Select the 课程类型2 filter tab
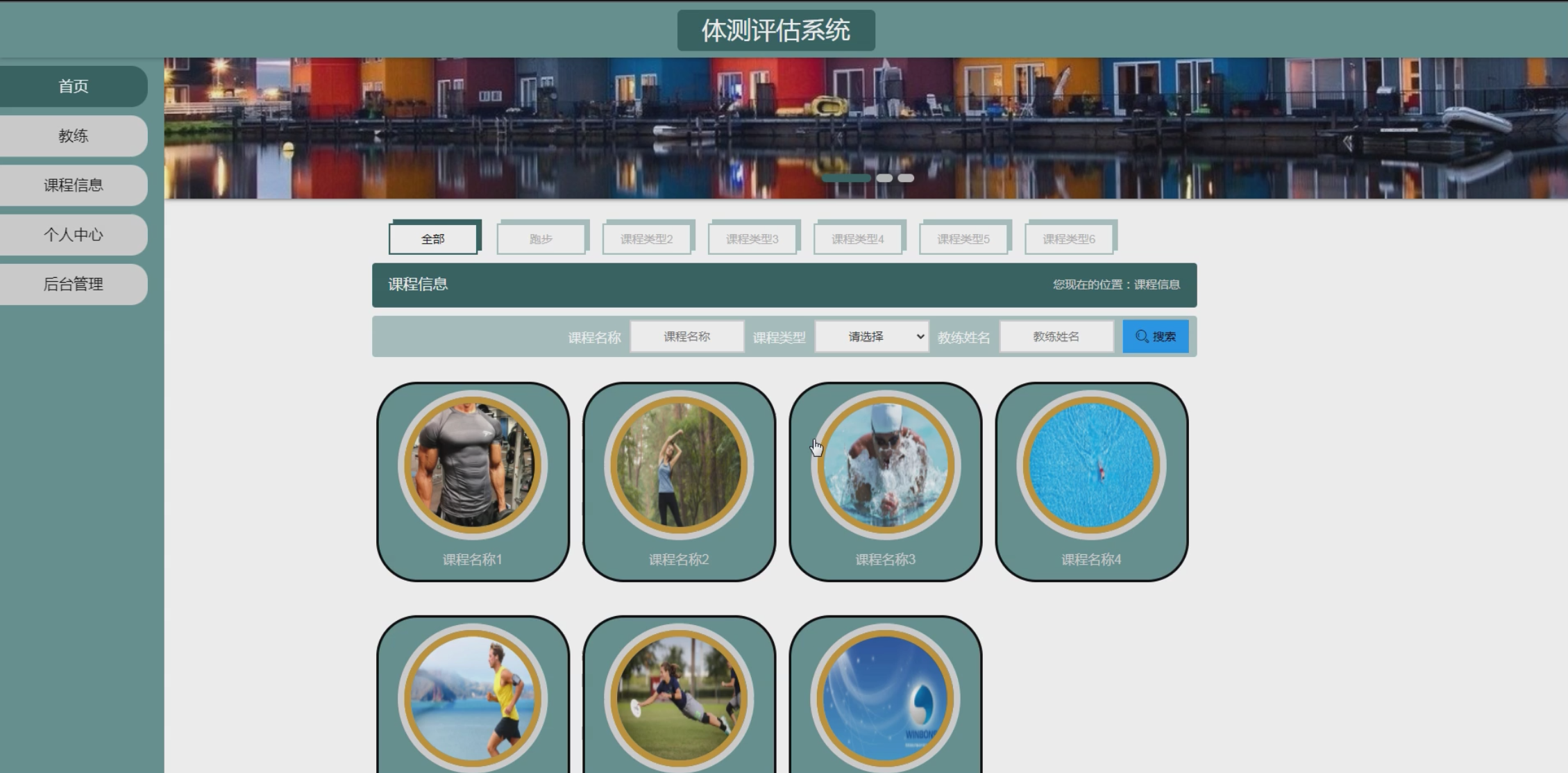 click(647, 239)
